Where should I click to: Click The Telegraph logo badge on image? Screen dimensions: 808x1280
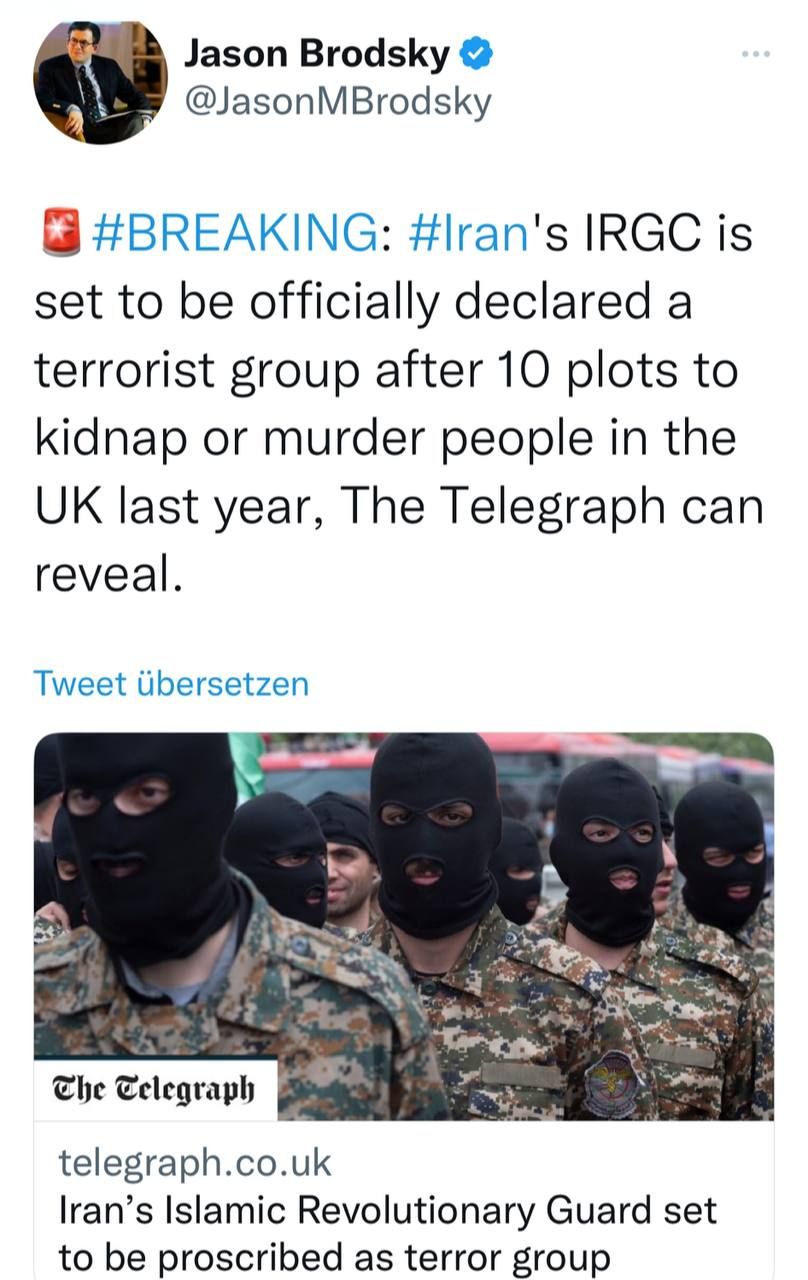click(155, 1088)
